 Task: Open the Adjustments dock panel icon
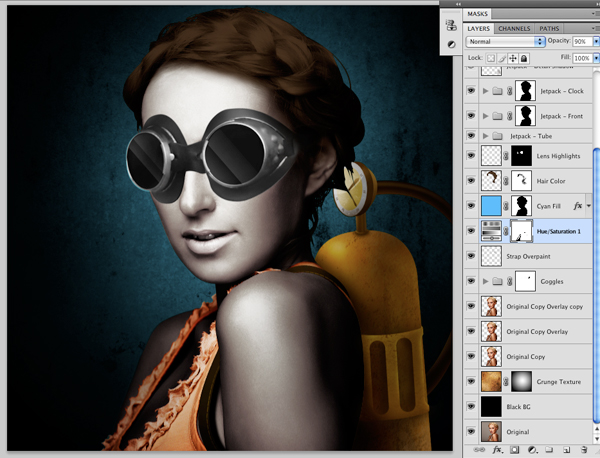[x=452, y=44]
